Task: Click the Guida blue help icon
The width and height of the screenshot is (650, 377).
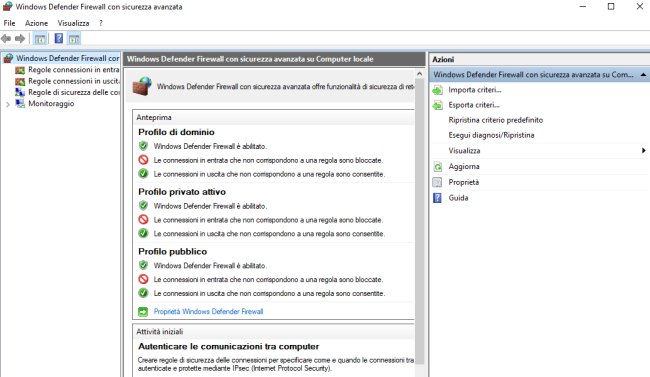Action: point(437,198)
